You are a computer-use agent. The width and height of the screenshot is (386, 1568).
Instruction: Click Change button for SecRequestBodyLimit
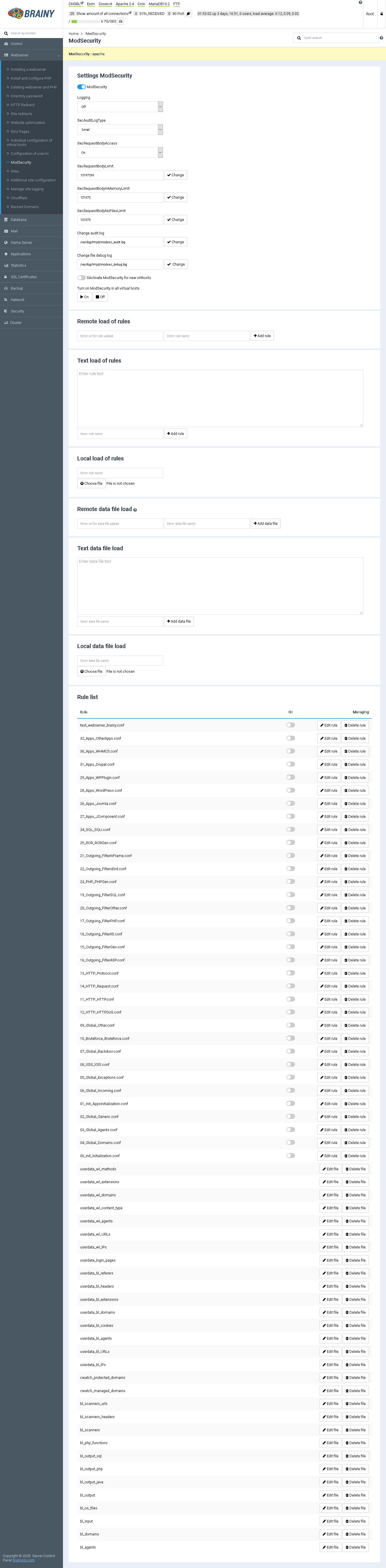pos(175,175)
